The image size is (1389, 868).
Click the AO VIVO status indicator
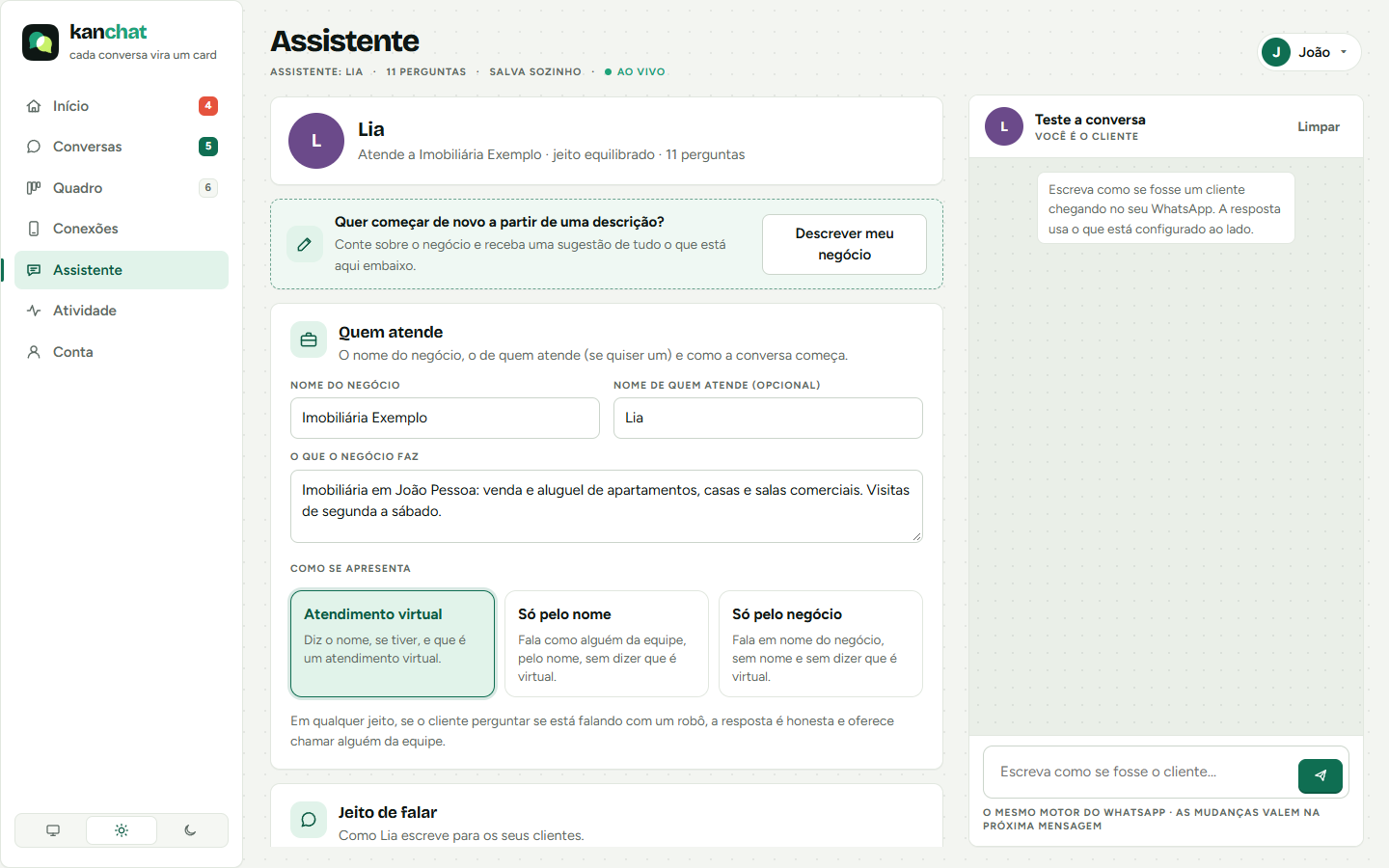point(635,71)
